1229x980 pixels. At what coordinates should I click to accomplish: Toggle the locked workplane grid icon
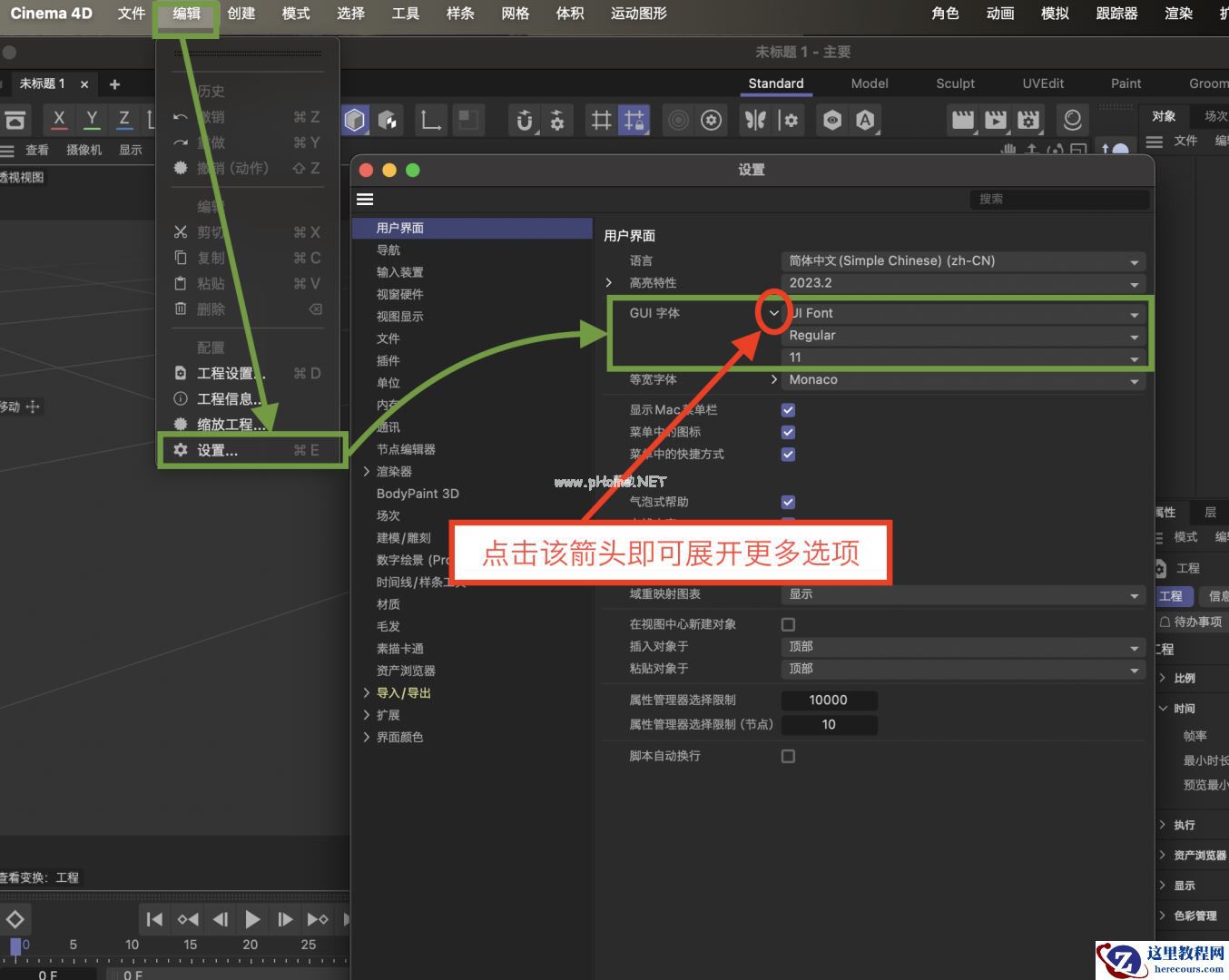[634, 120]
